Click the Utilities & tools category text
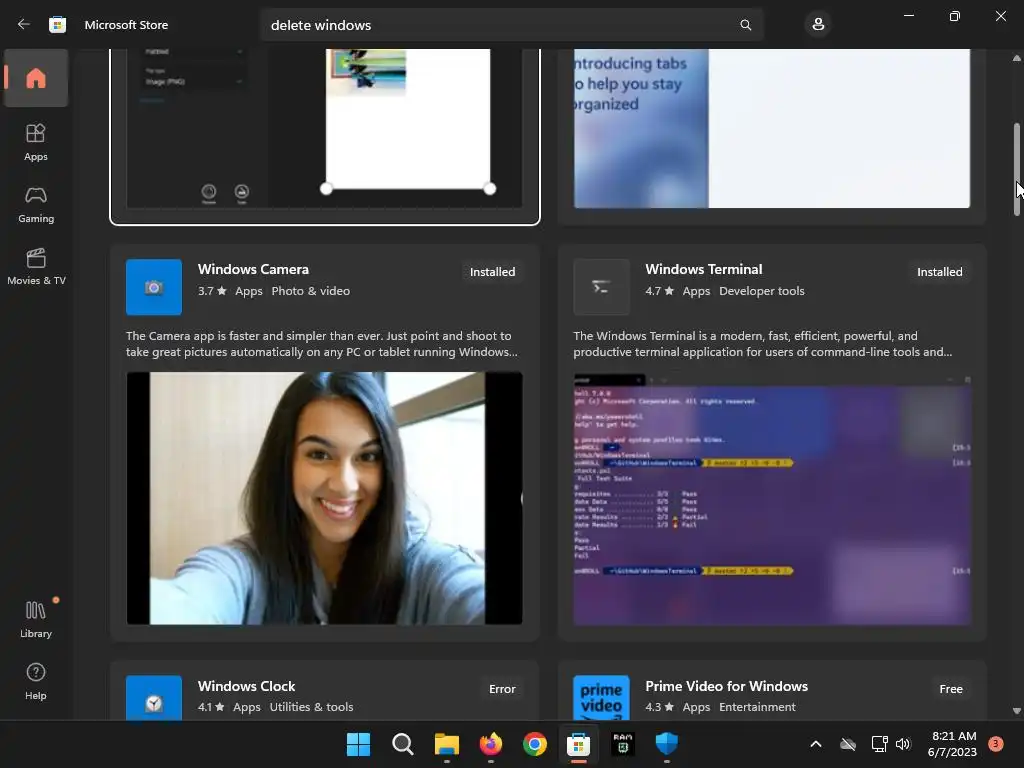1024x768 pixels. pyautogui.click(x=311, y=707)
